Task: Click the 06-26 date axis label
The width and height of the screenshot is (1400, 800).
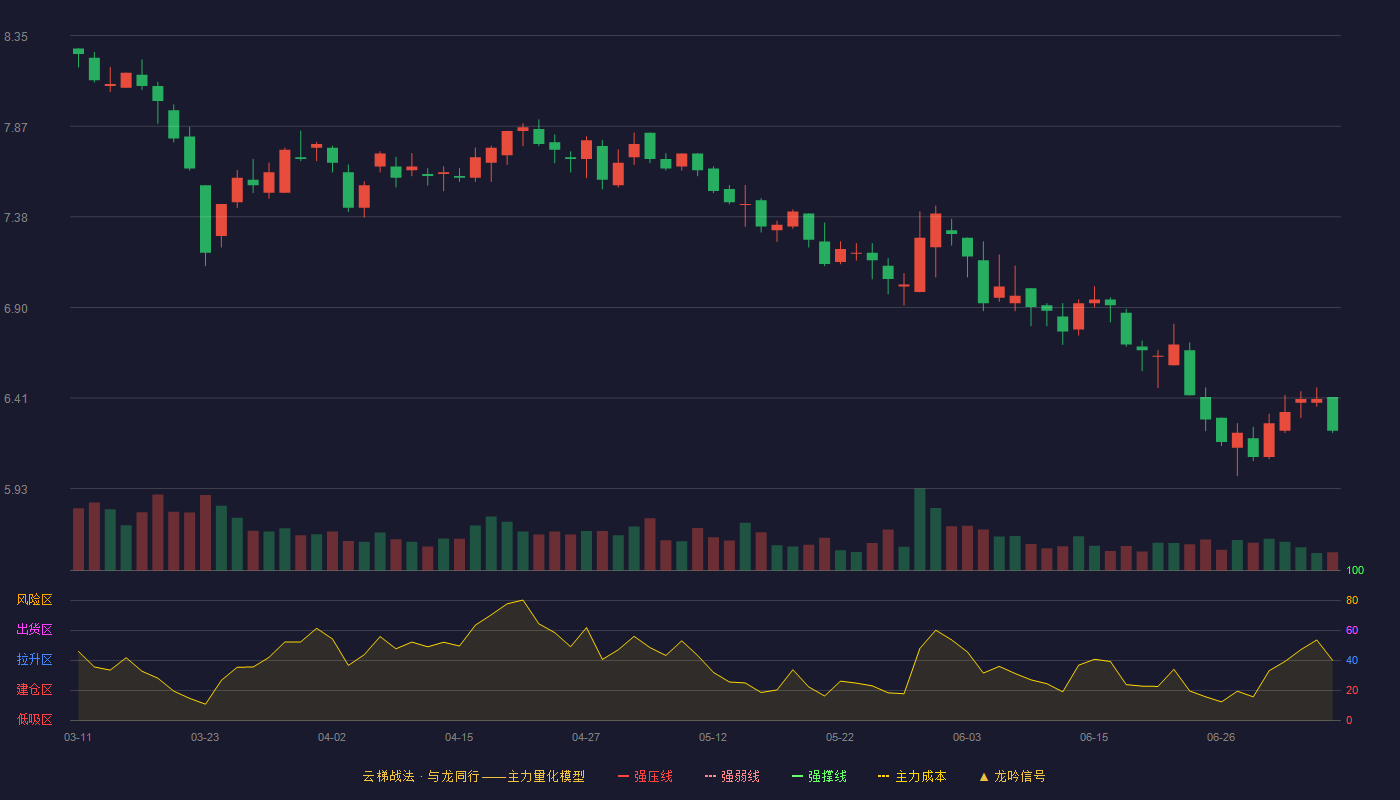Action: (1221, 737)
